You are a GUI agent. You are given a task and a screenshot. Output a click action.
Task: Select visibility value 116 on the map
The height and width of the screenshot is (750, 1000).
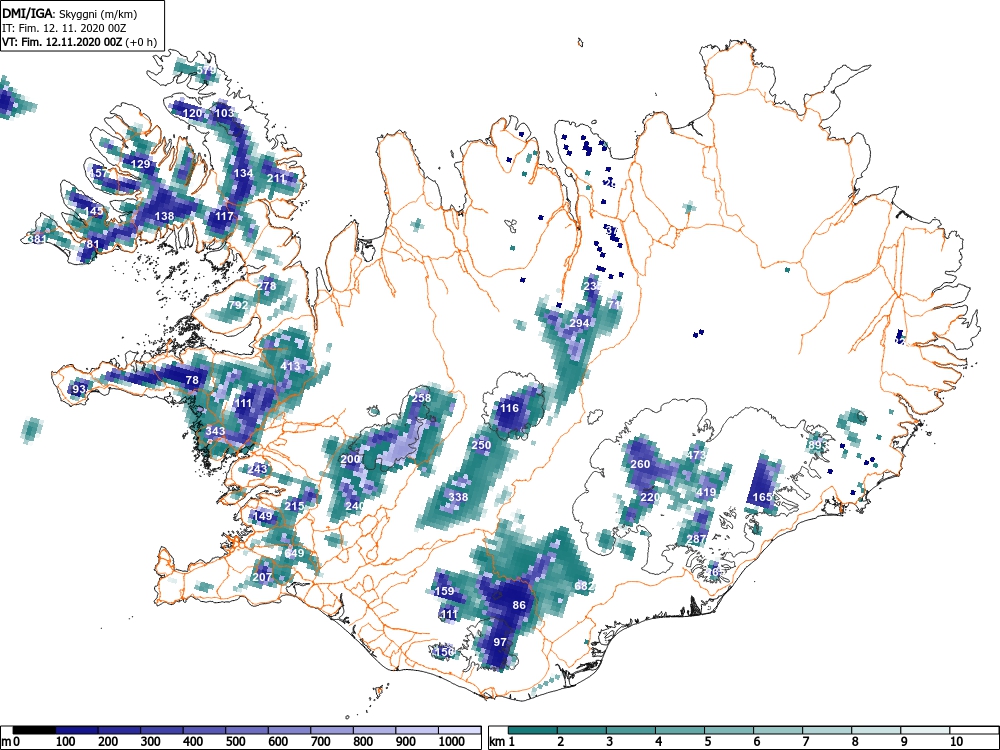pyautogui.click(x=510, y=408)
